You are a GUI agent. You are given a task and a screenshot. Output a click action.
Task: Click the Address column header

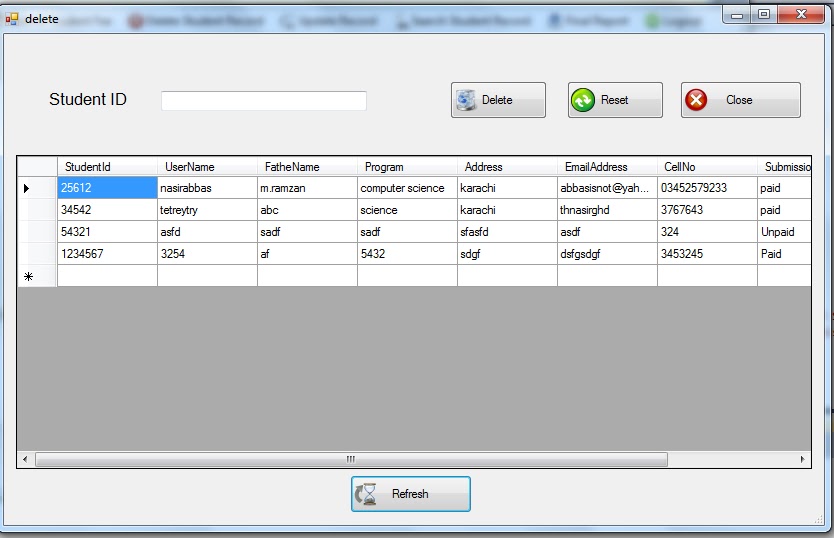coord(507,167)
